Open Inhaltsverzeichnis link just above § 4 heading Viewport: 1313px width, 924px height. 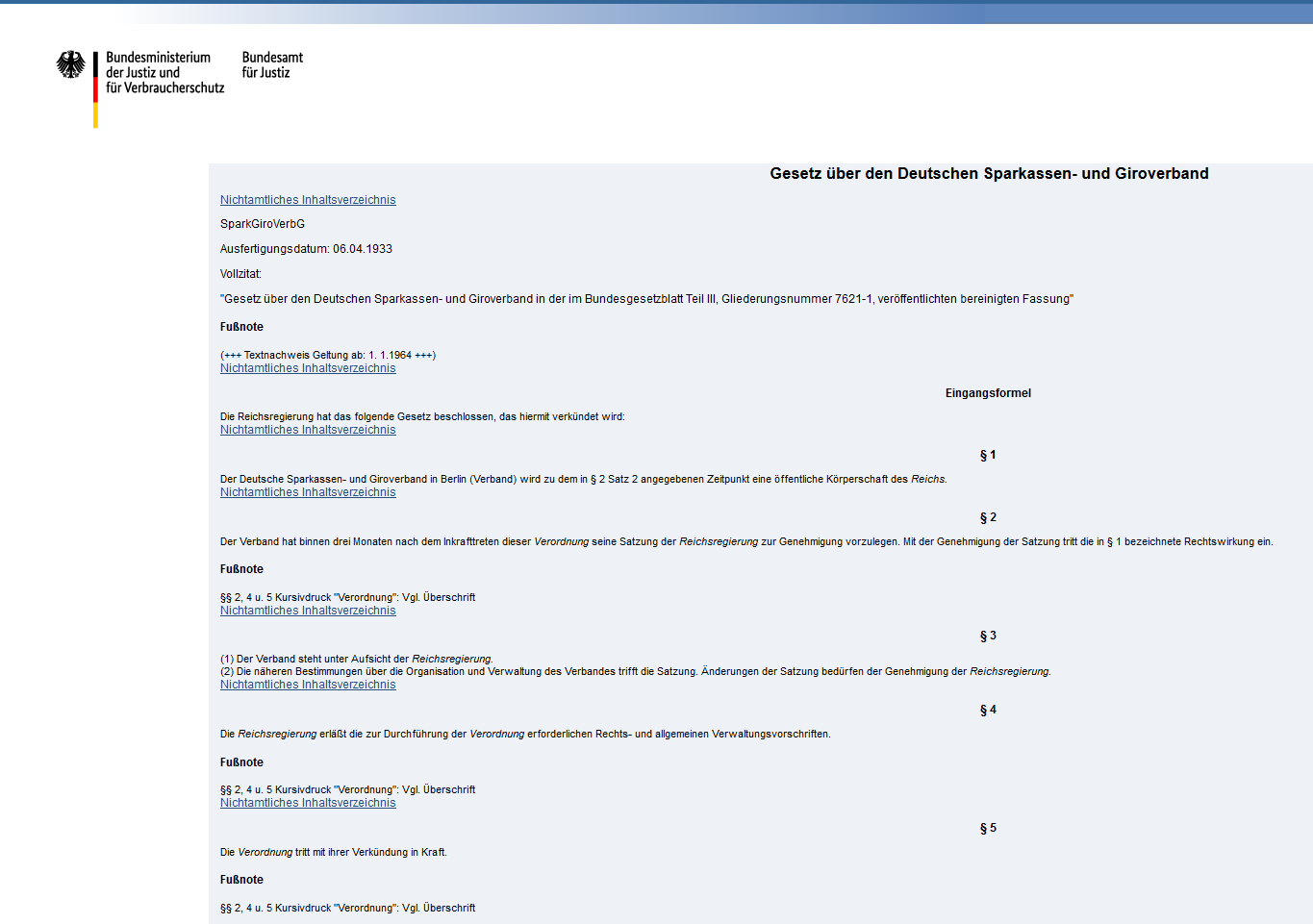(308, 685)
